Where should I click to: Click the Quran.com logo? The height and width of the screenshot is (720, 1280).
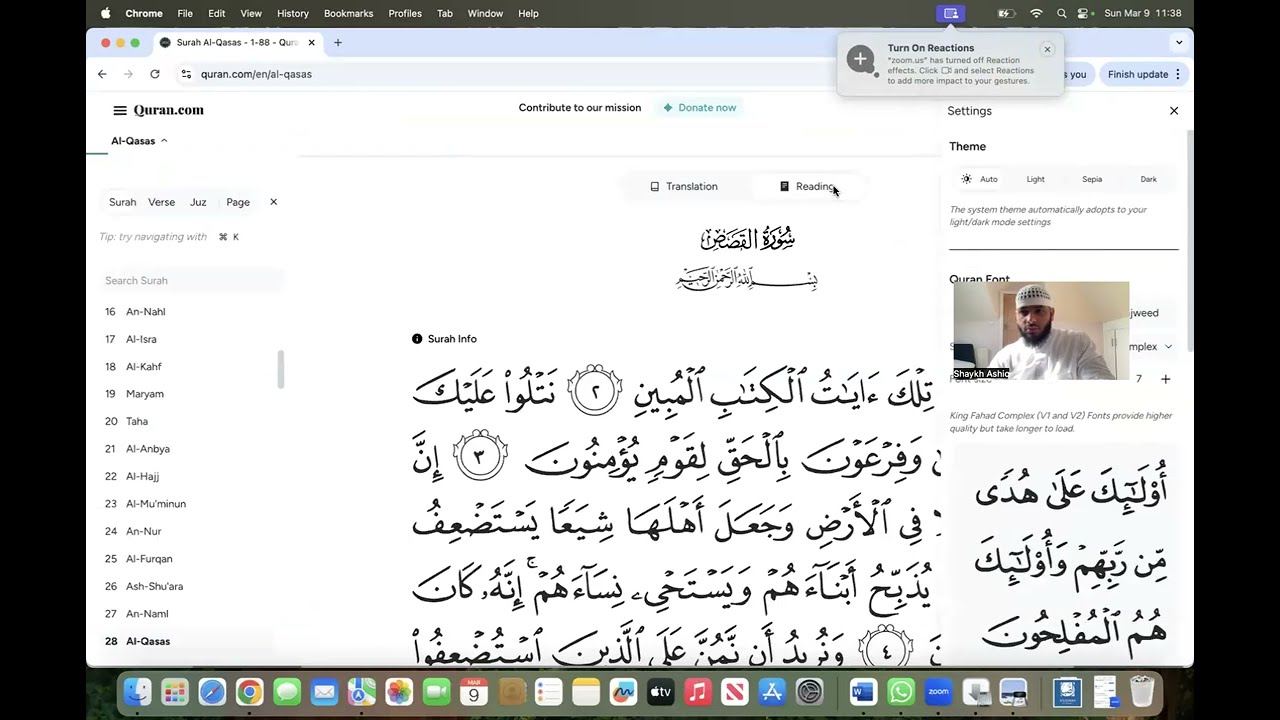pos(168,110)
